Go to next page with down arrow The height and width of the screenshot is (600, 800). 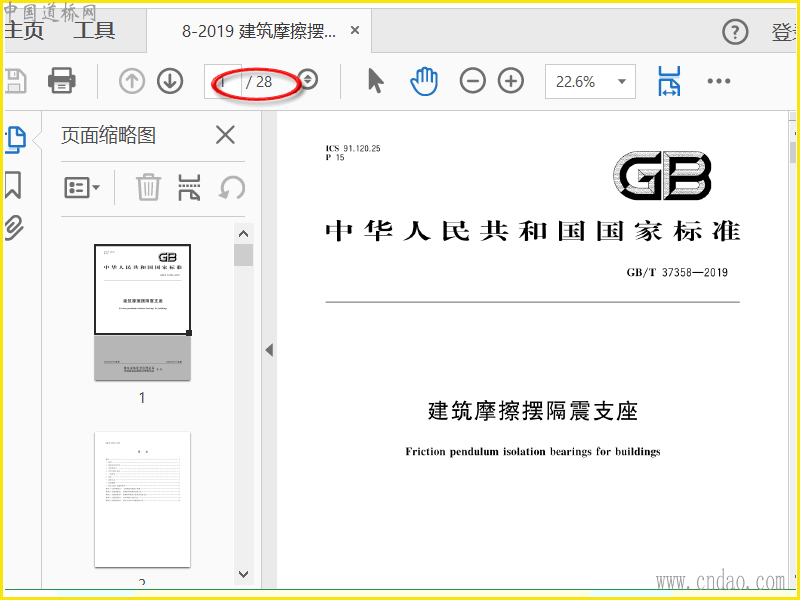pyautogui.click(x=170, y=81)
